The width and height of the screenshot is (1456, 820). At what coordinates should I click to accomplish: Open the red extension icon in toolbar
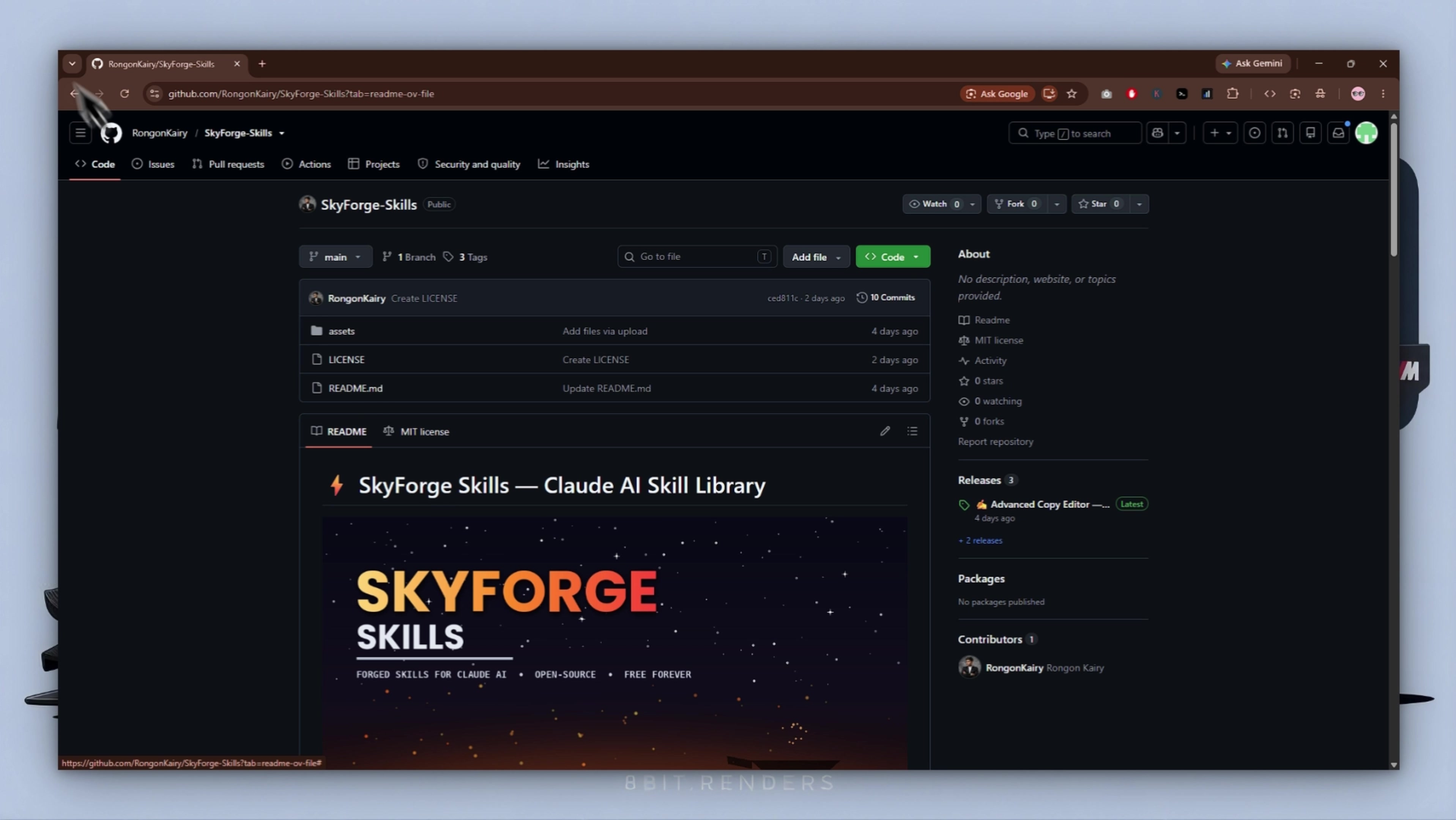pyautogui.click(x=1131, y=94)
